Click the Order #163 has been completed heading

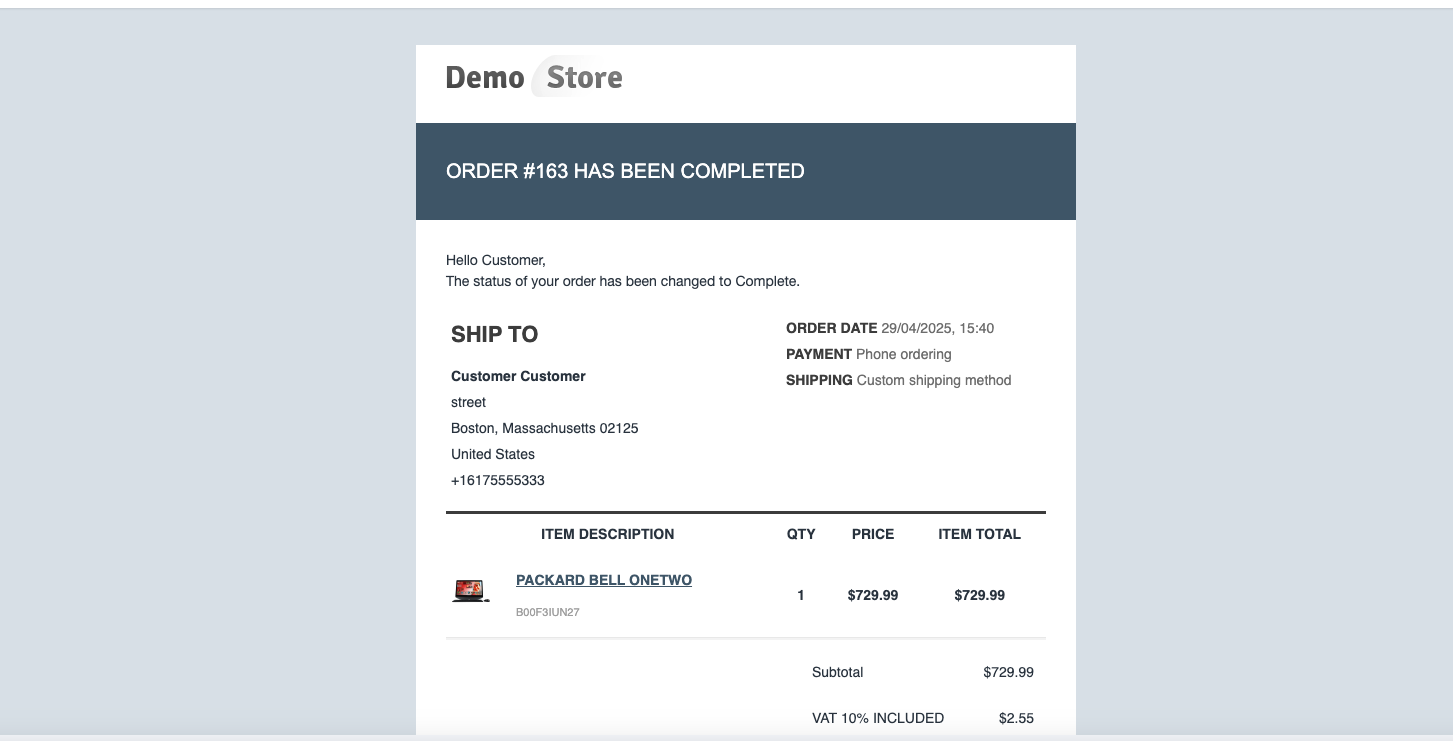[625, 171]
